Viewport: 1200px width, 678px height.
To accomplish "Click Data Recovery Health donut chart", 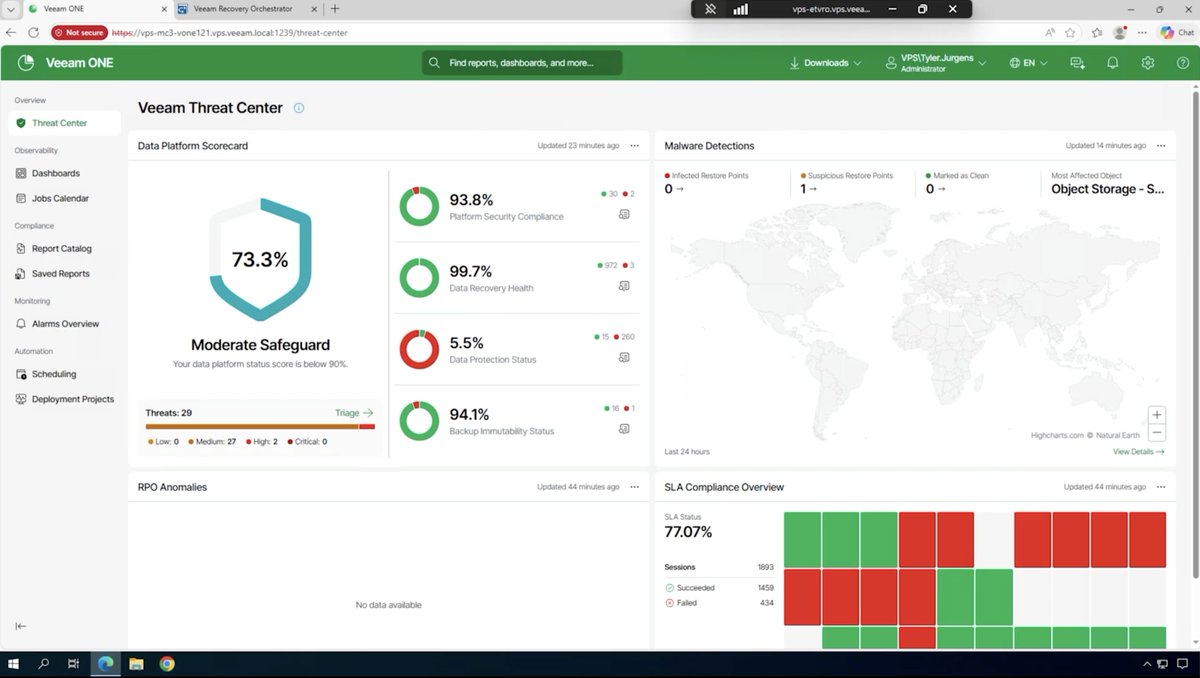I will (419, 277).
